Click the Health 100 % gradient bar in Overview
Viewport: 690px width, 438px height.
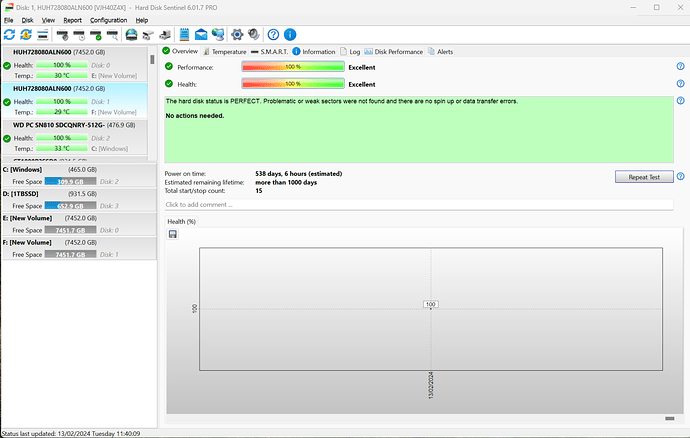[293, 83]
